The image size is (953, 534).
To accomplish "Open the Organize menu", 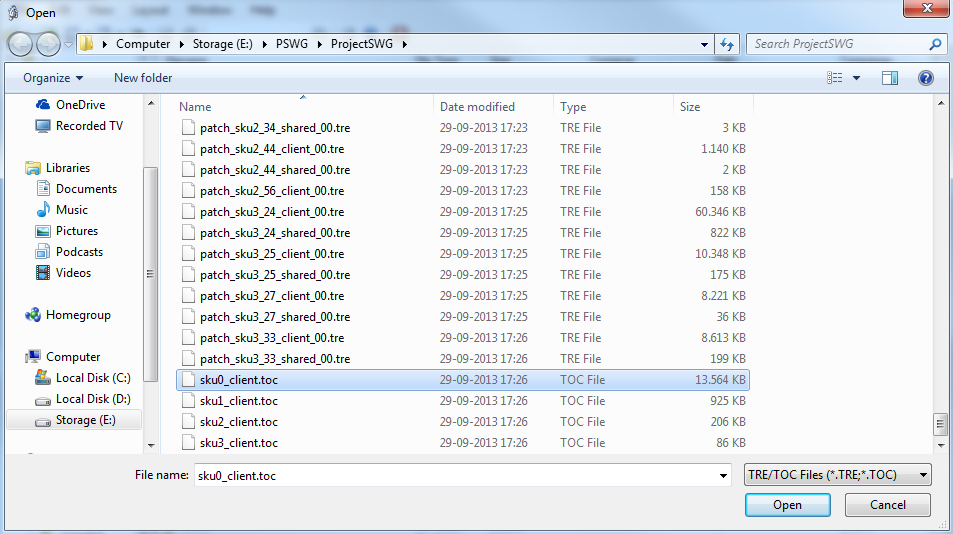I will coord(53,78).
